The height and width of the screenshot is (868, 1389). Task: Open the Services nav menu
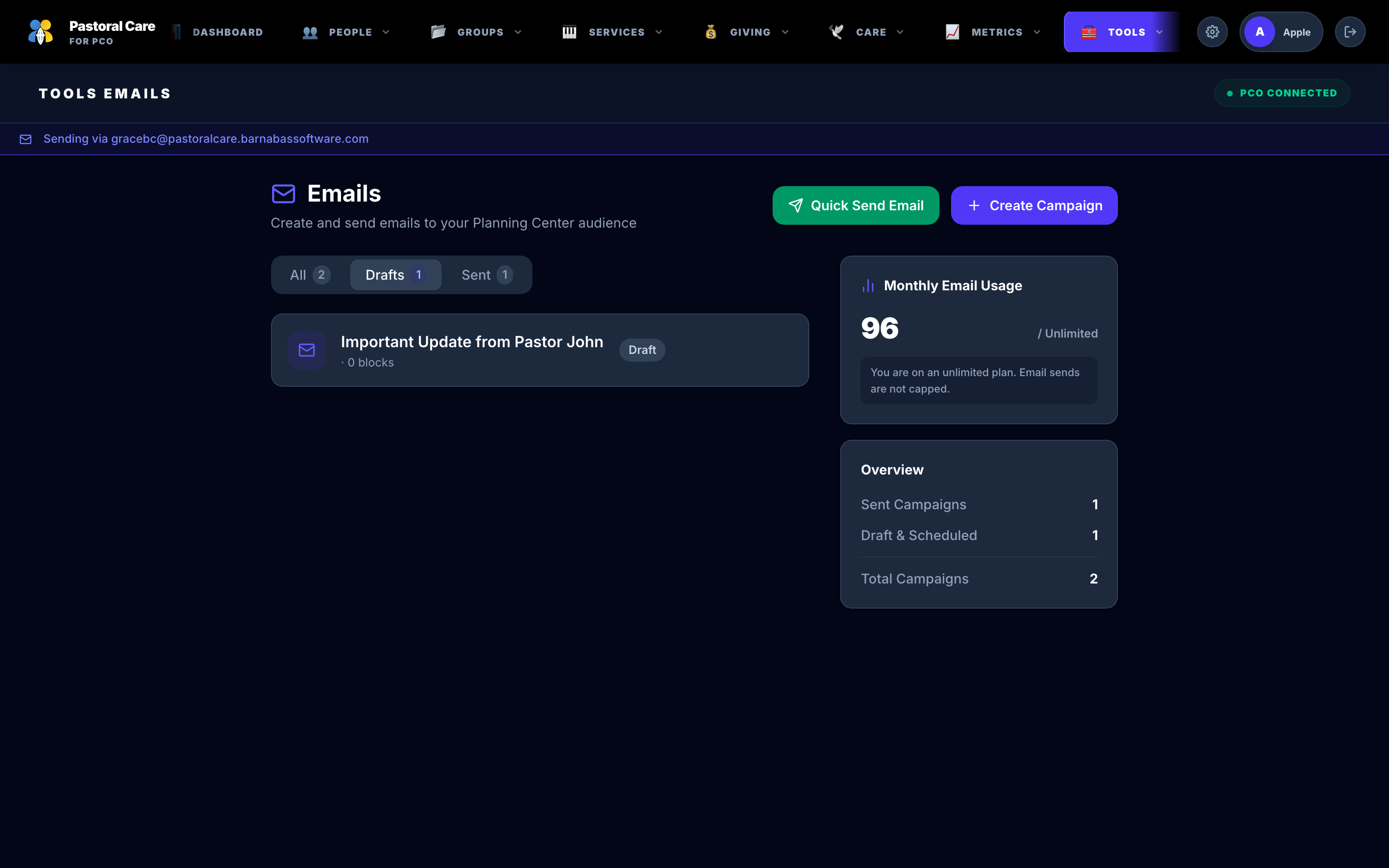(x=613, y=32)
